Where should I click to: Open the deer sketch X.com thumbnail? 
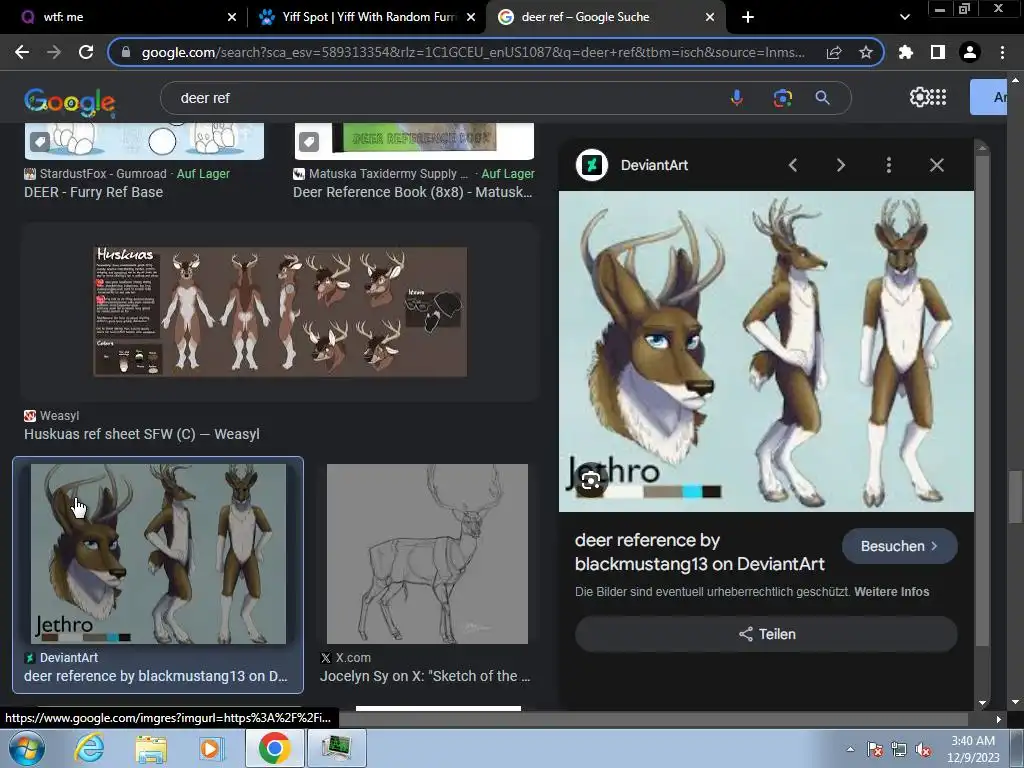pos(427,554)
